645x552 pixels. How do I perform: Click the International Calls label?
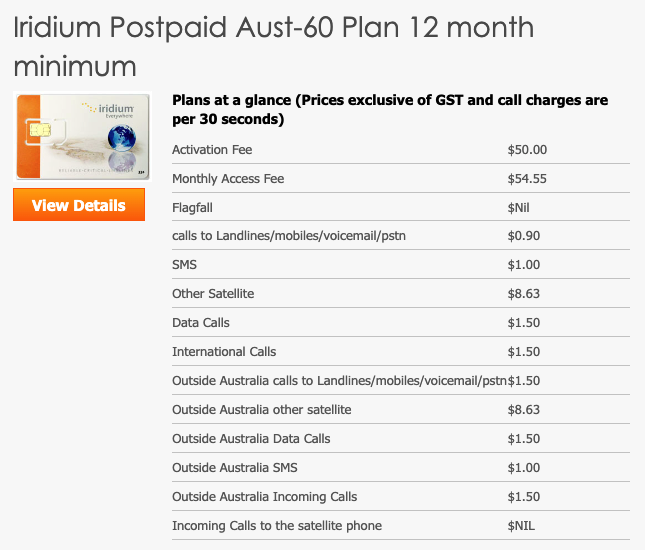tap(224, 352)
